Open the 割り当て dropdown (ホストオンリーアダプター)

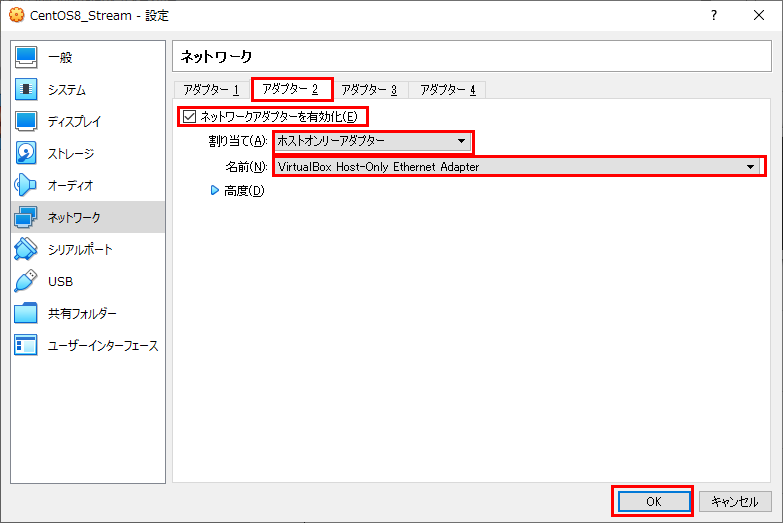(x=373, y=141)
